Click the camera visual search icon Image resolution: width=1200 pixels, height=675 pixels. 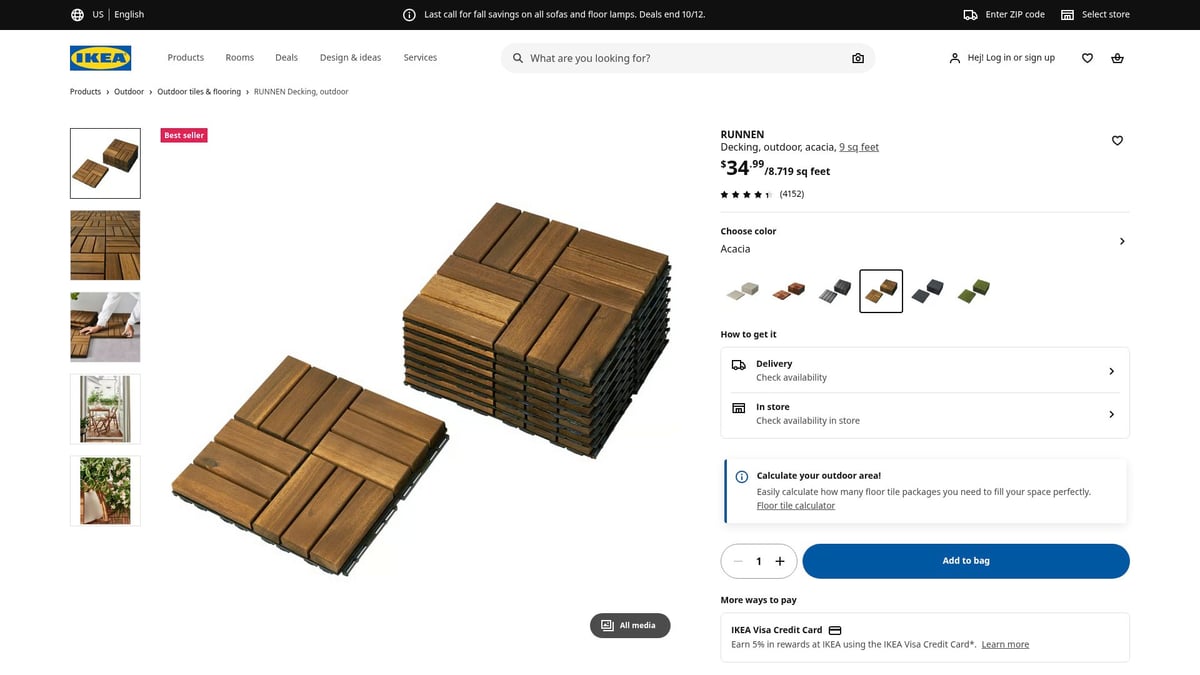[x=857, y=58]
